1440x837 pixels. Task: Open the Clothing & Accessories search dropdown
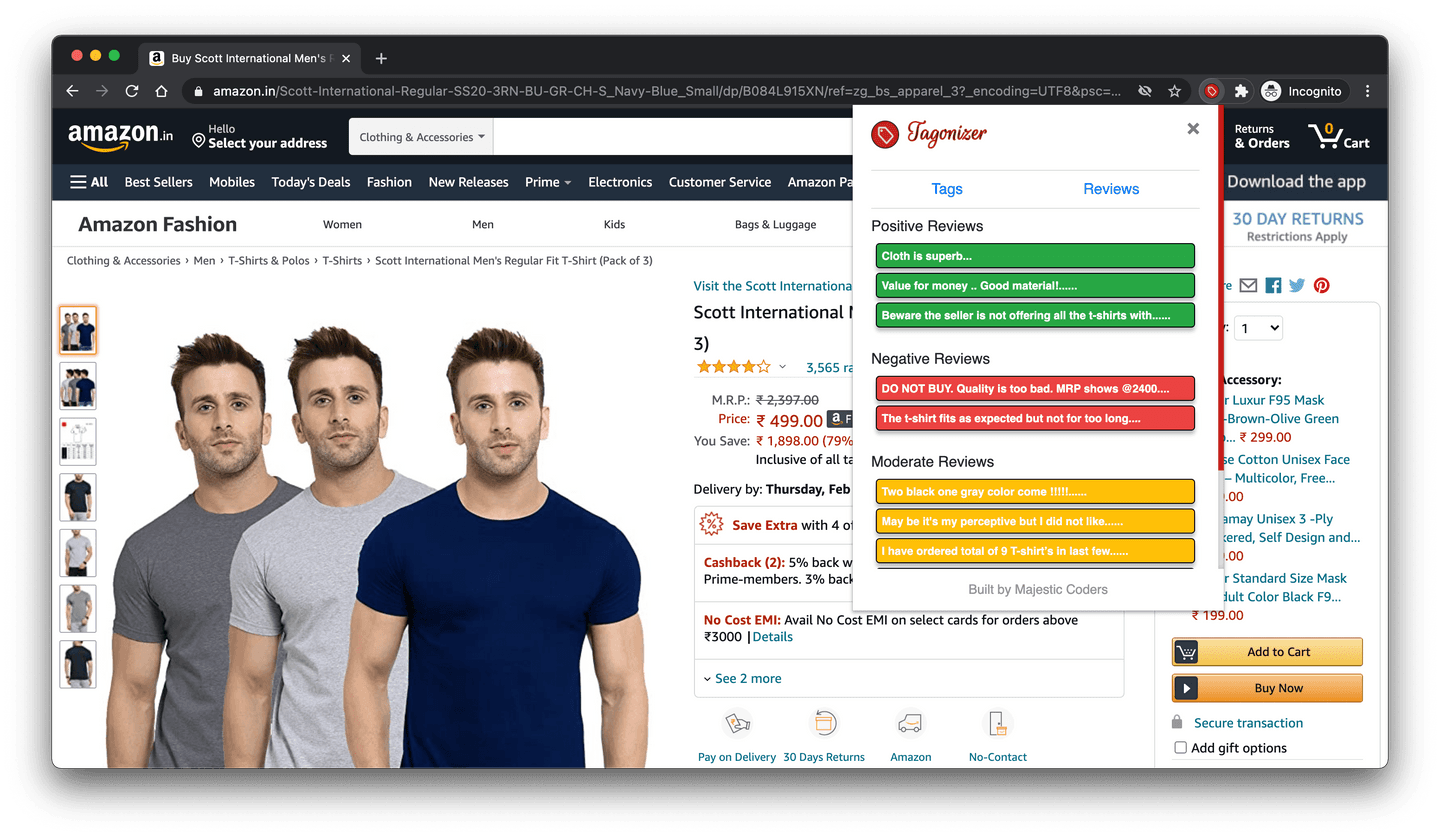click(421, 137)
